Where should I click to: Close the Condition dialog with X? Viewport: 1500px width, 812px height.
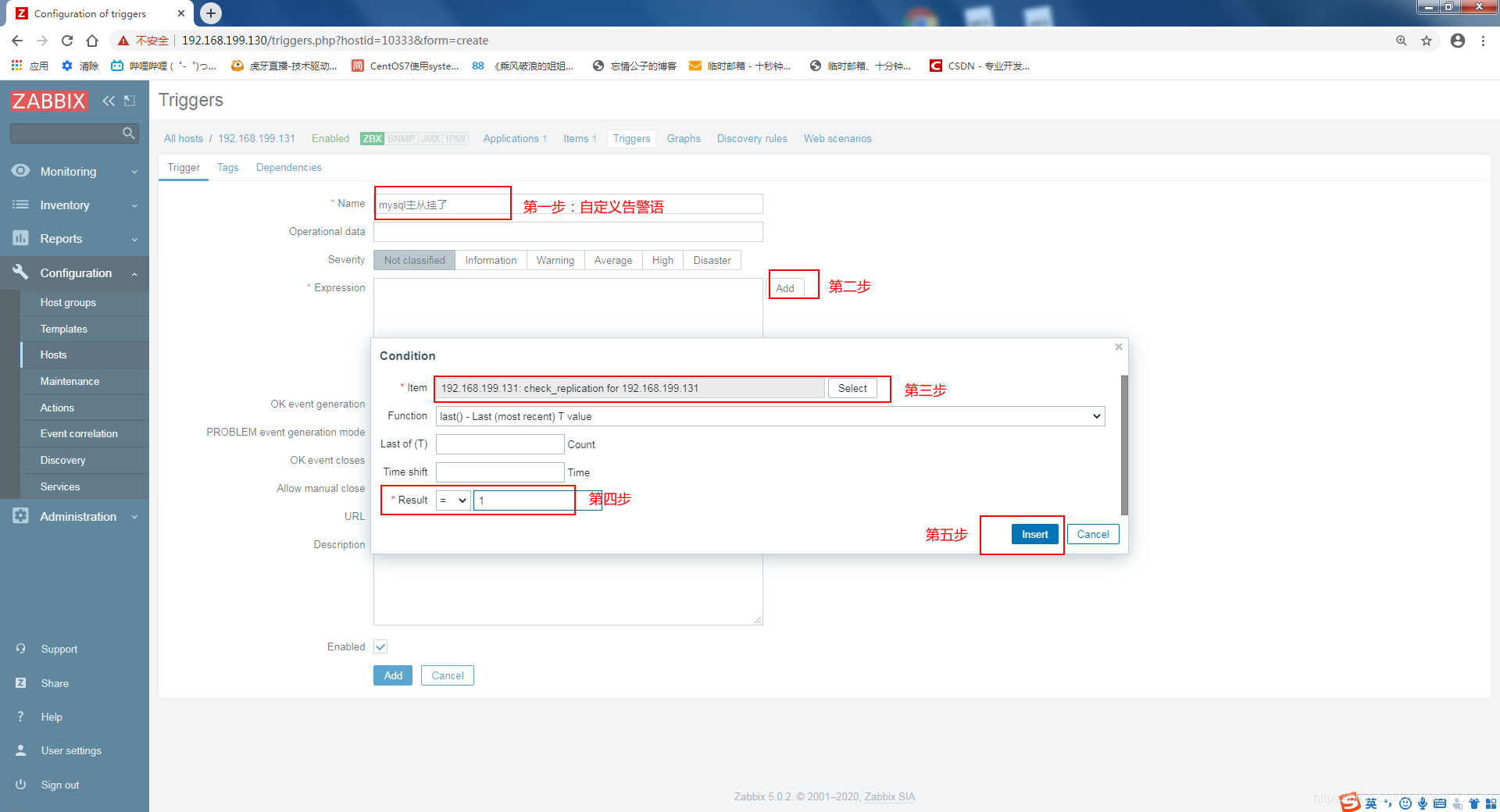coord(1119,347)
